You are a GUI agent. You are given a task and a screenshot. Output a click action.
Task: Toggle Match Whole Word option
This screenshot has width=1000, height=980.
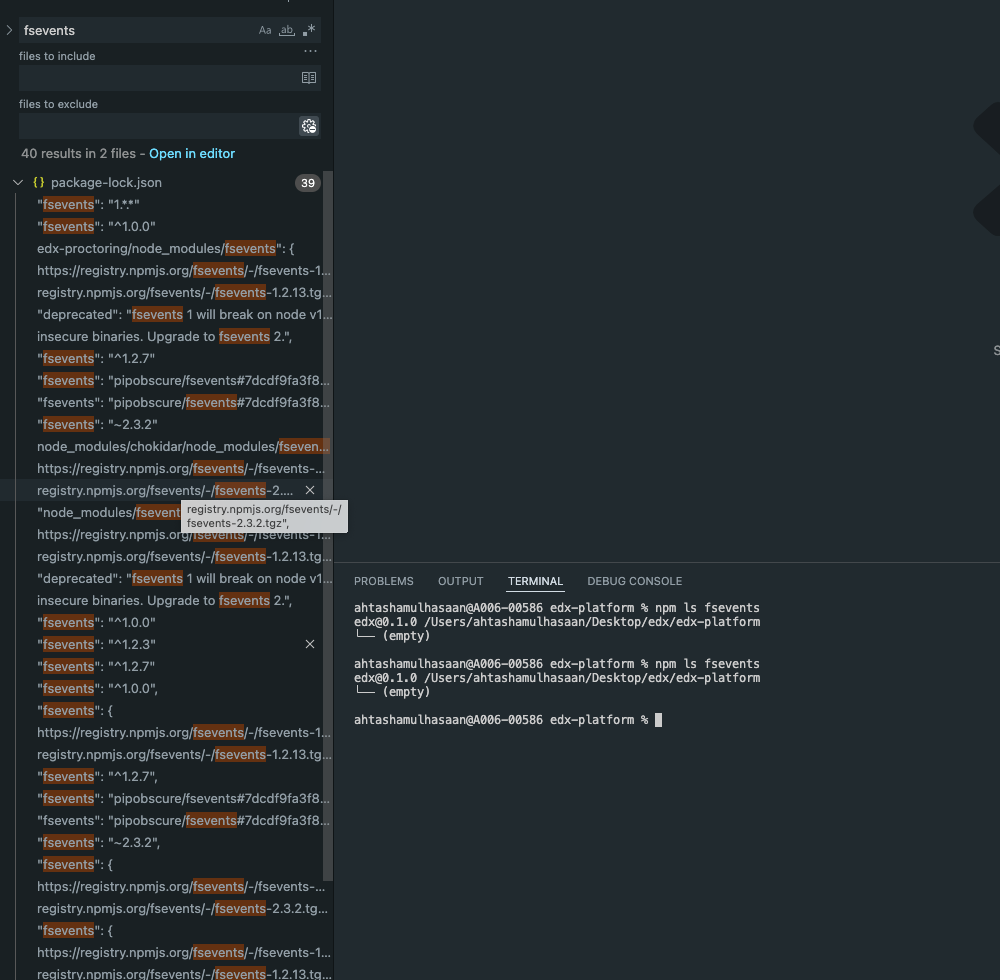coord(287,30)
